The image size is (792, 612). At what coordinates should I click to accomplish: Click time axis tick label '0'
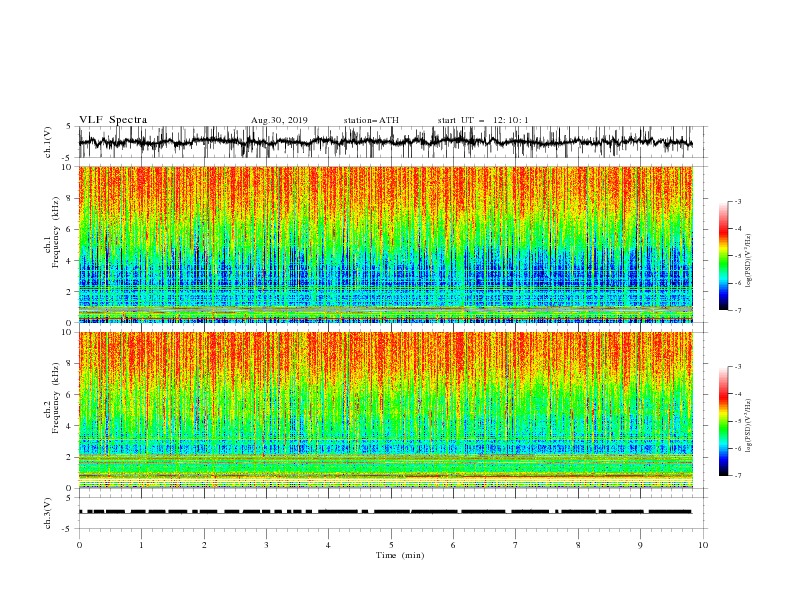point(79,545)
